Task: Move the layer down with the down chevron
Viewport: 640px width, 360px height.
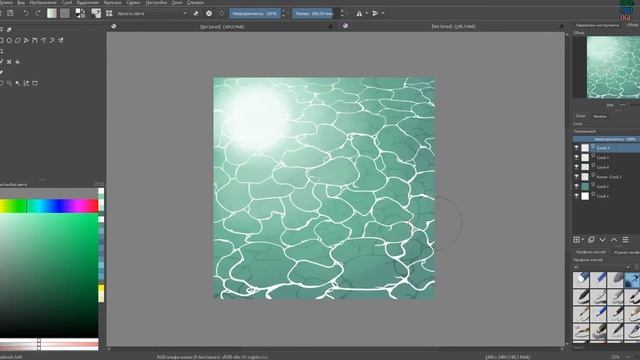Action: point(602,240)
